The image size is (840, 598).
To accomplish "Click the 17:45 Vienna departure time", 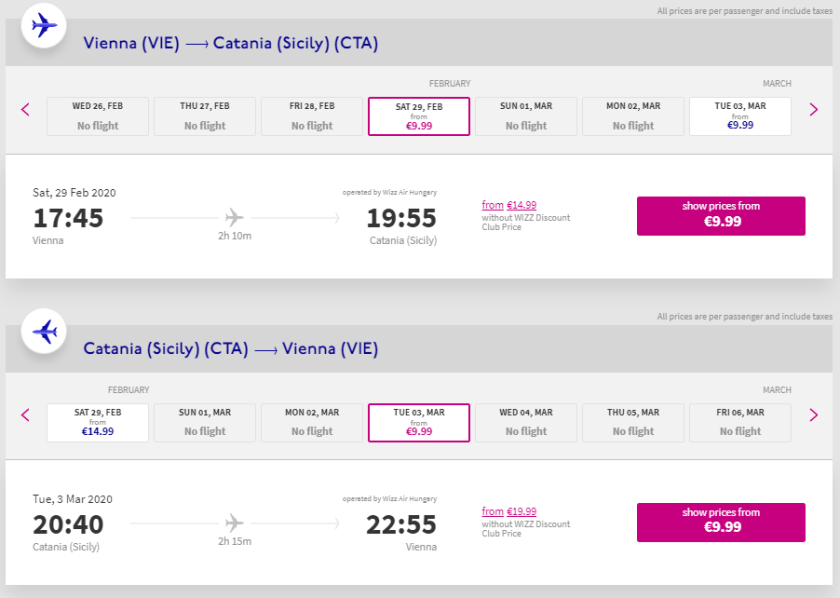I will point(68,218).
